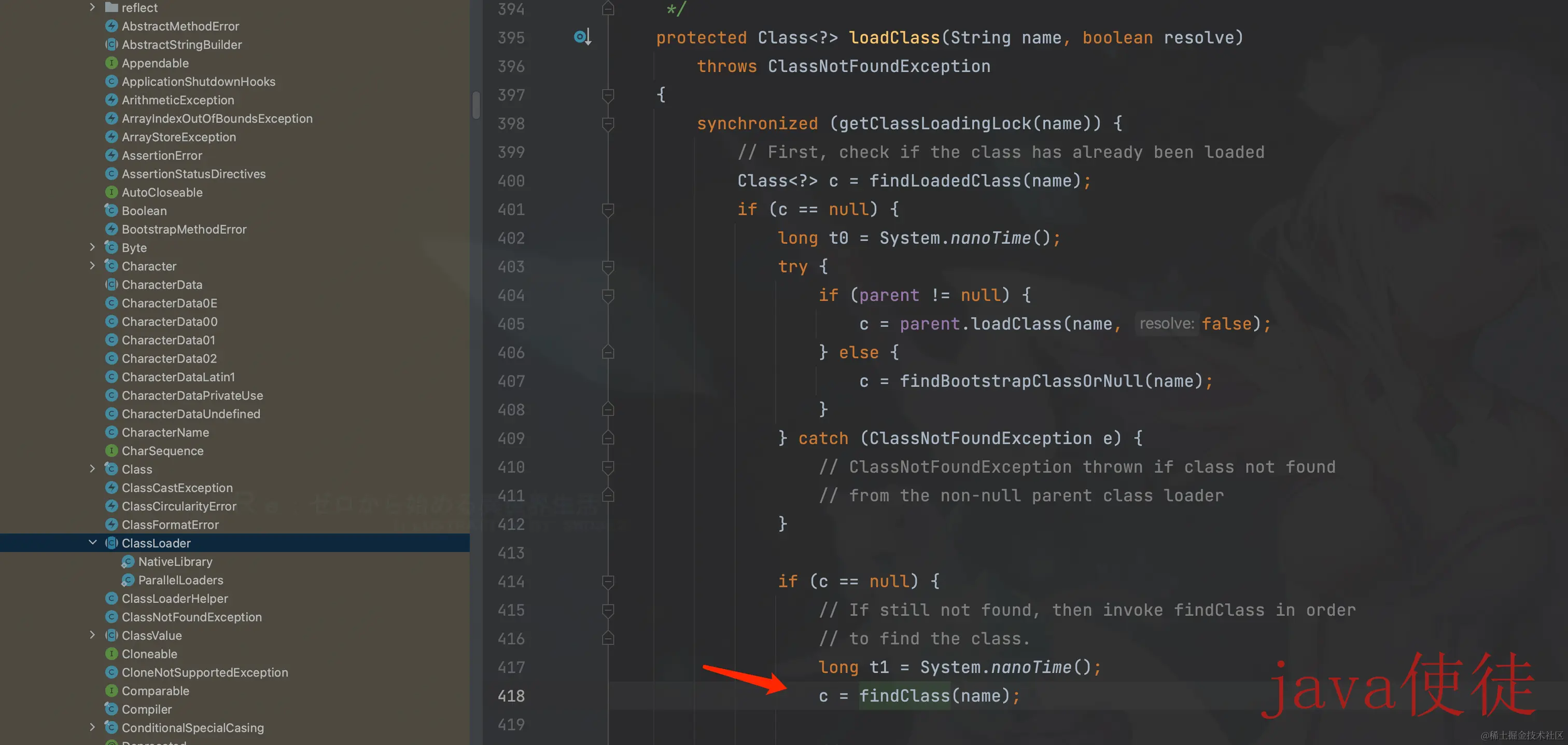Click the Boolean class icon

pos(111,211)
